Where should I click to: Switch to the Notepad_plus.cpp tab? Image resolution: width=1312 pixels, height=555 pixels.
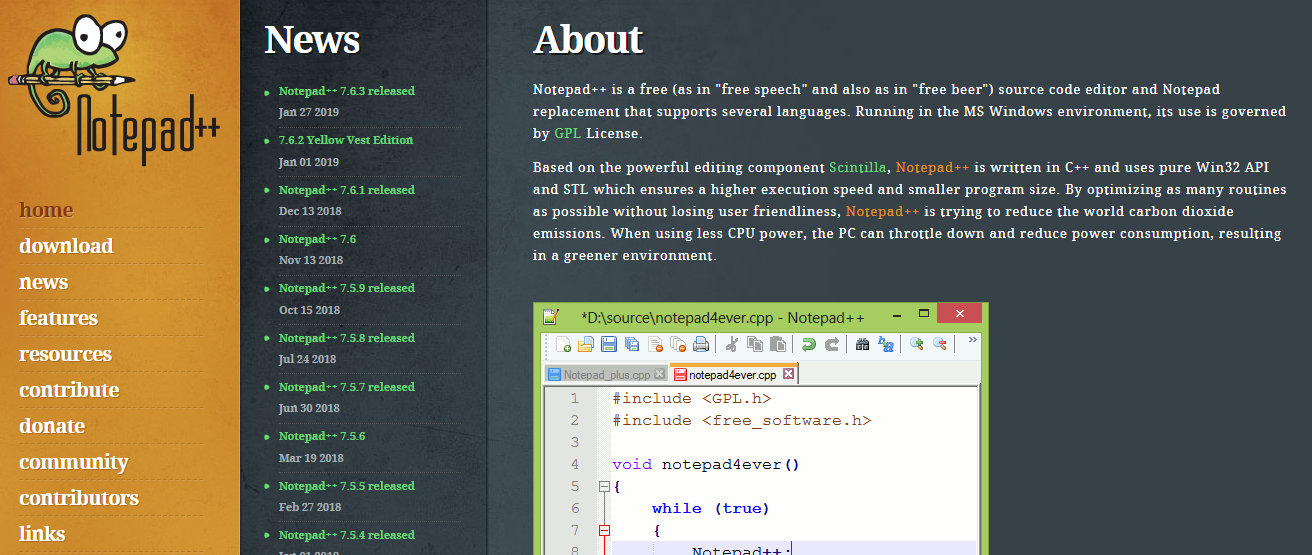pyautogui.click(x=606, y=375)
